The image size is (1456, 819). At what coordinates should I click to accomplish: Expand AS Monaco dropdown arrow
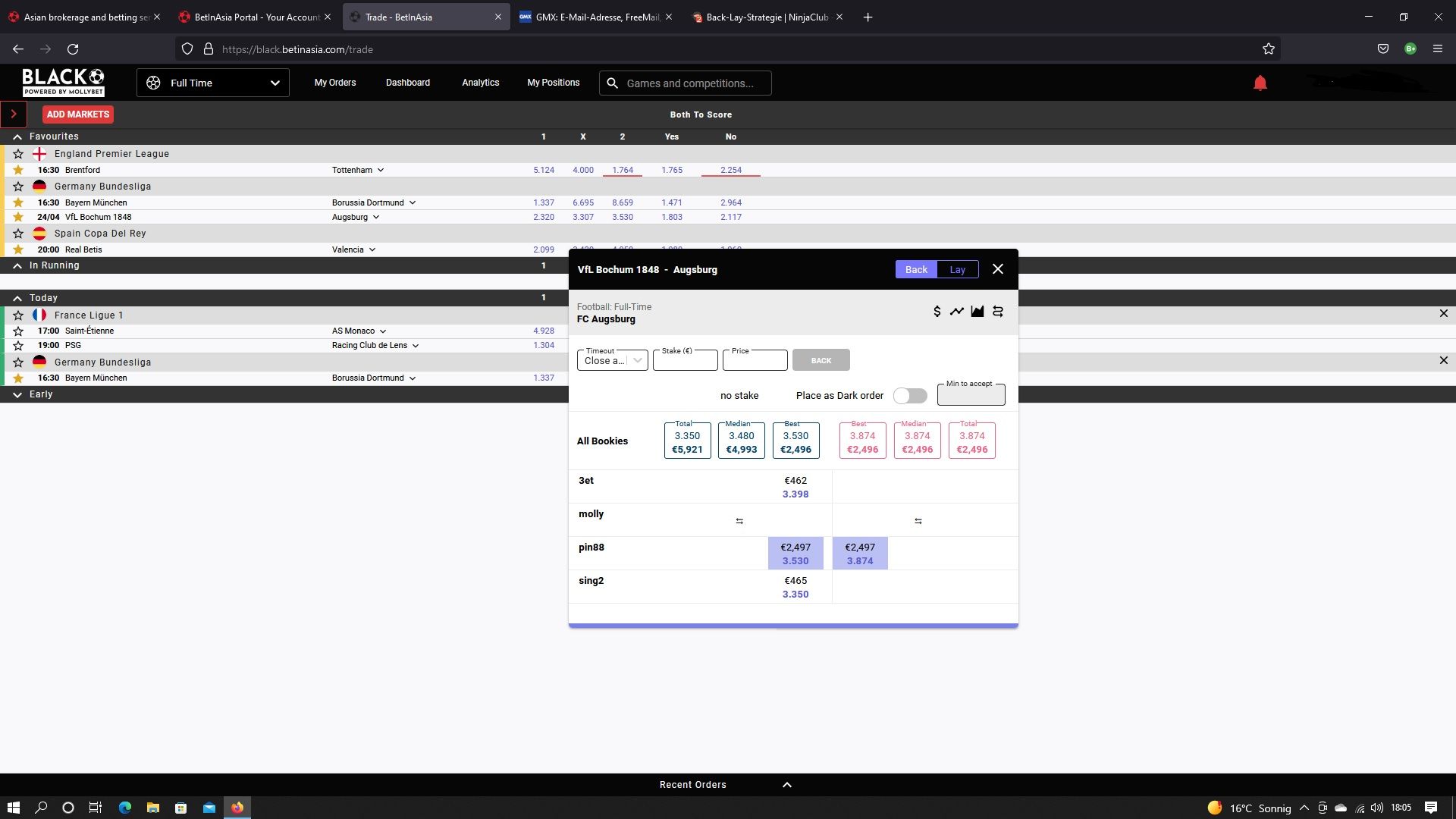click(x=383, y=331)
